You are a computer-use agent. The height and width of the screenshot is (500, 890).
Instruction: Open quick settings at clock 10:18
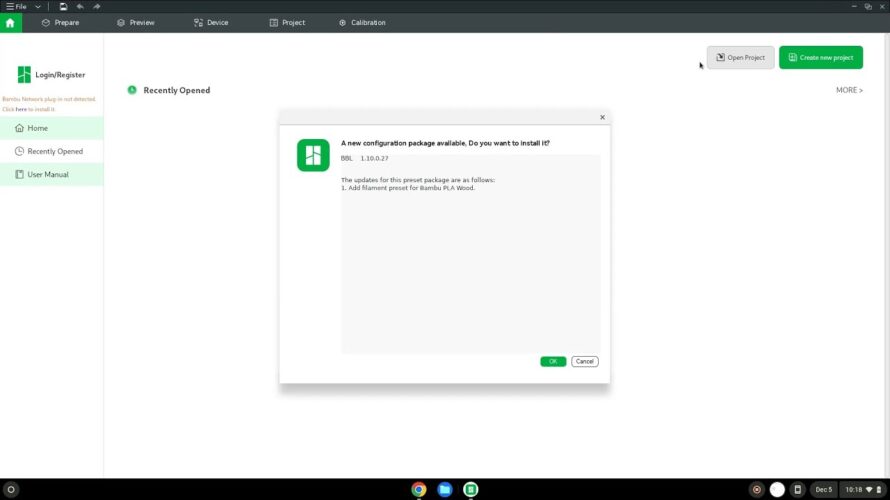(x=863, y=489)
